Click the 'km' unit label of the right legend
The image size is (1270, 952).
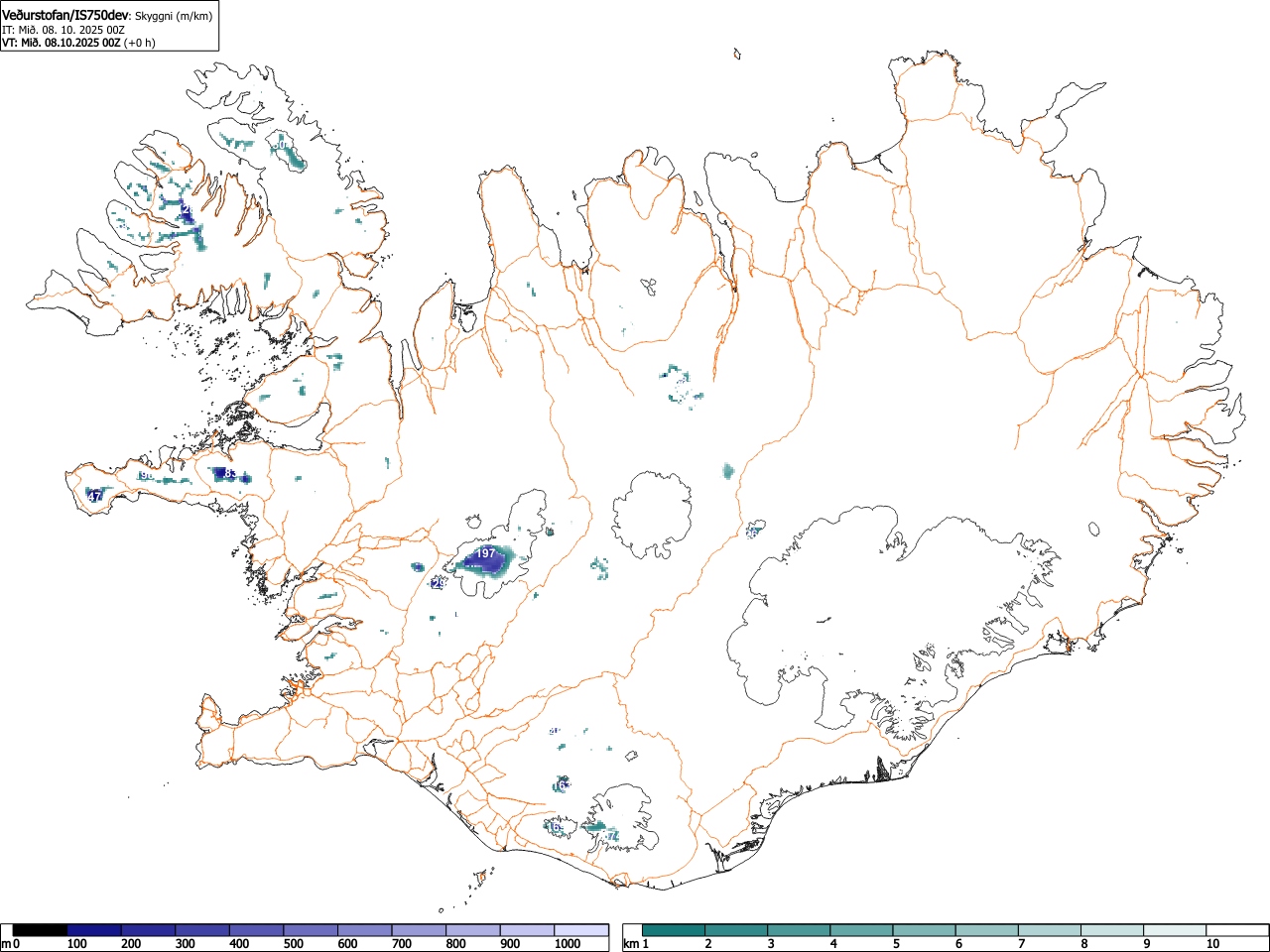click(x=630, y=944)
